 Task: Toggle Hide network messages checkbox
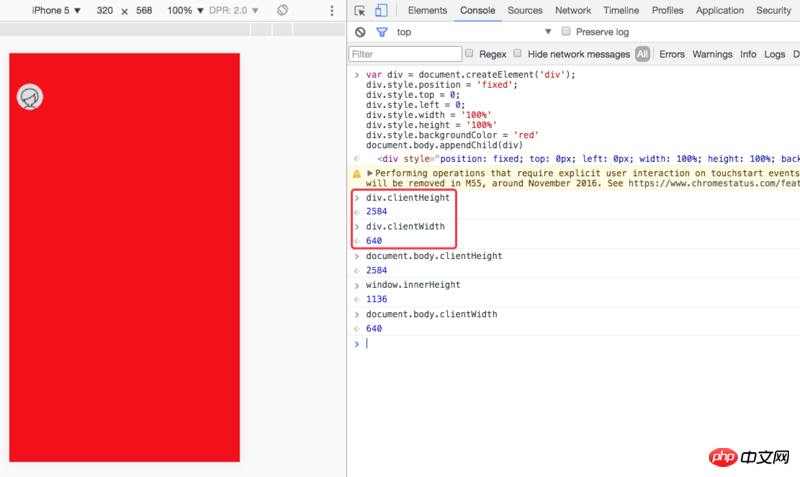pos(519,54)
